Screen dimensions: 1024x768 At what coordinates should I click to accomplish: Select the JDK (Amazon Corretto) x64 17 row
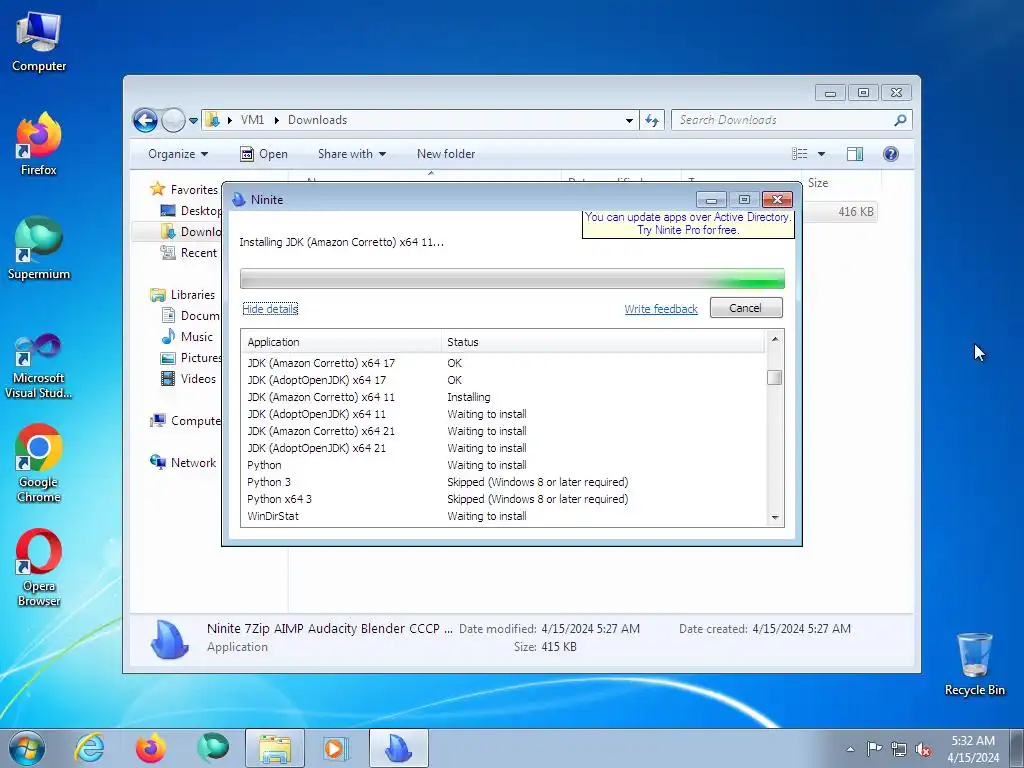click(503, 363)
